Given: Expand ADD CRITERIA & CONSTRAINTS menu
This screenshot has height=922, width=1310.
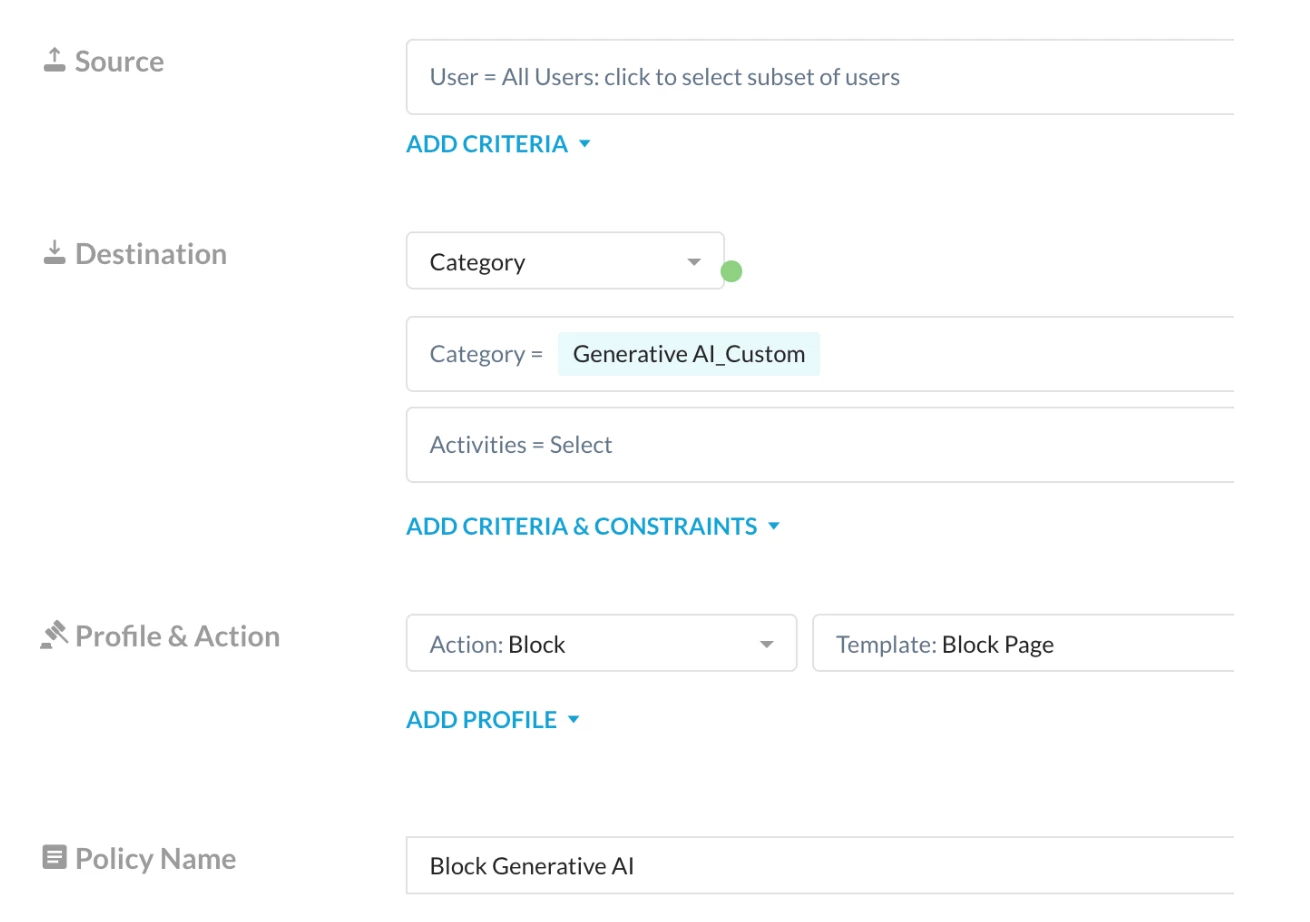Looking at the screenshot, I should 592,526.
